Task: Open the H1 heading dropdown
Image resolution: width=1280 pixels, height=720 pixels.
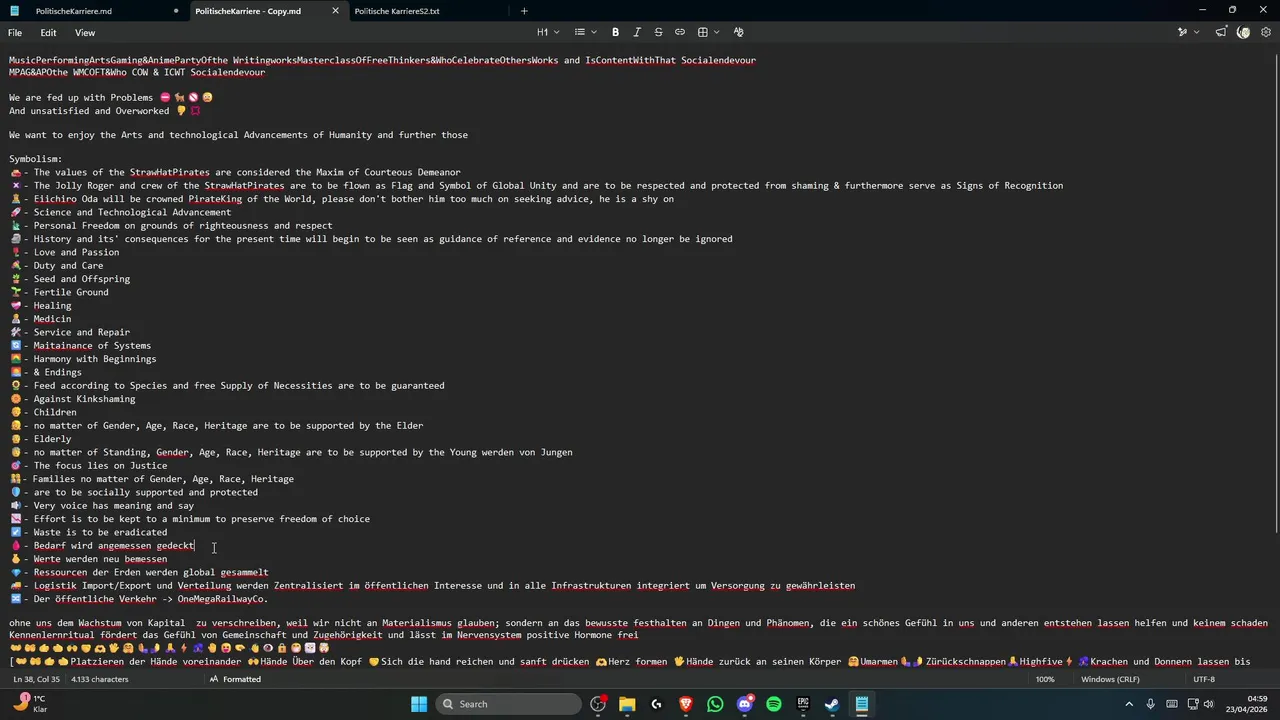Action: [548, 32]
